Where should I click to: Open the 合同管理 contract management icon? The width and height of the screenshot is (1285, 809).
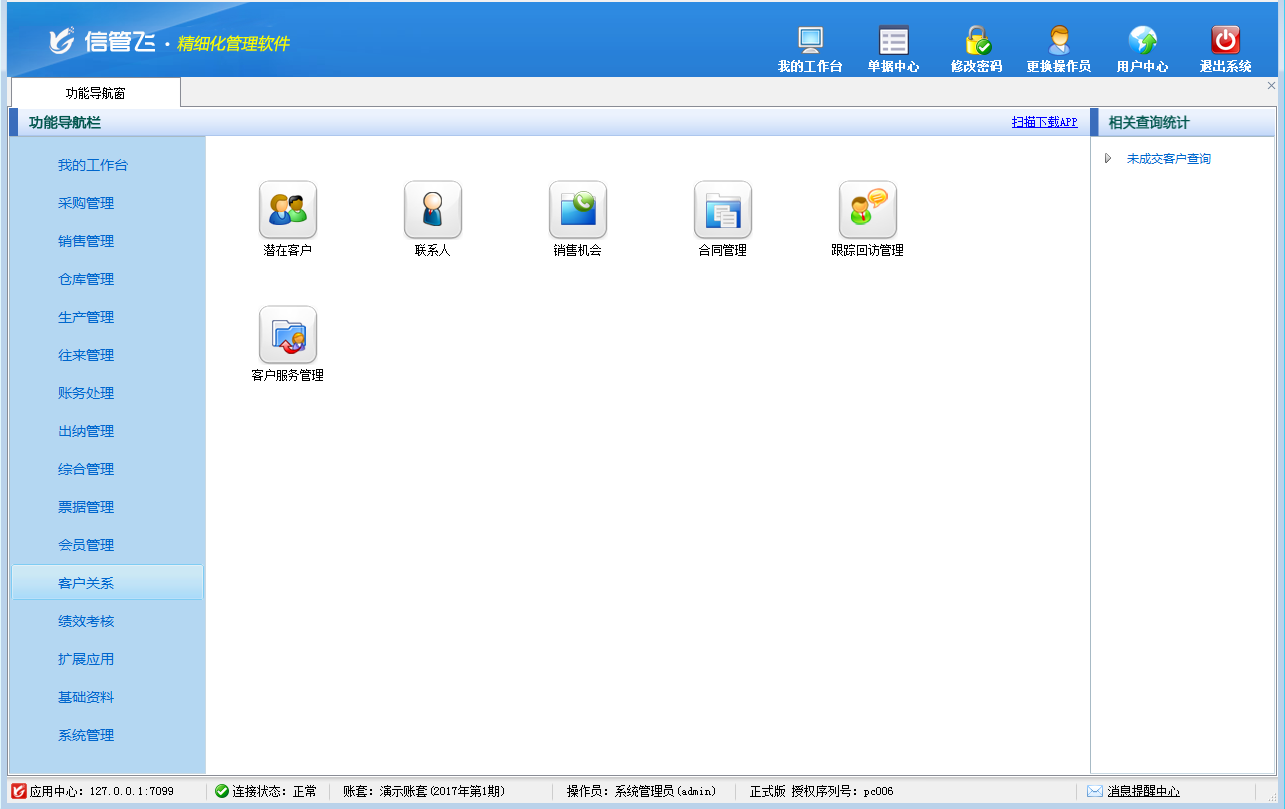click(x=723, y=210)
